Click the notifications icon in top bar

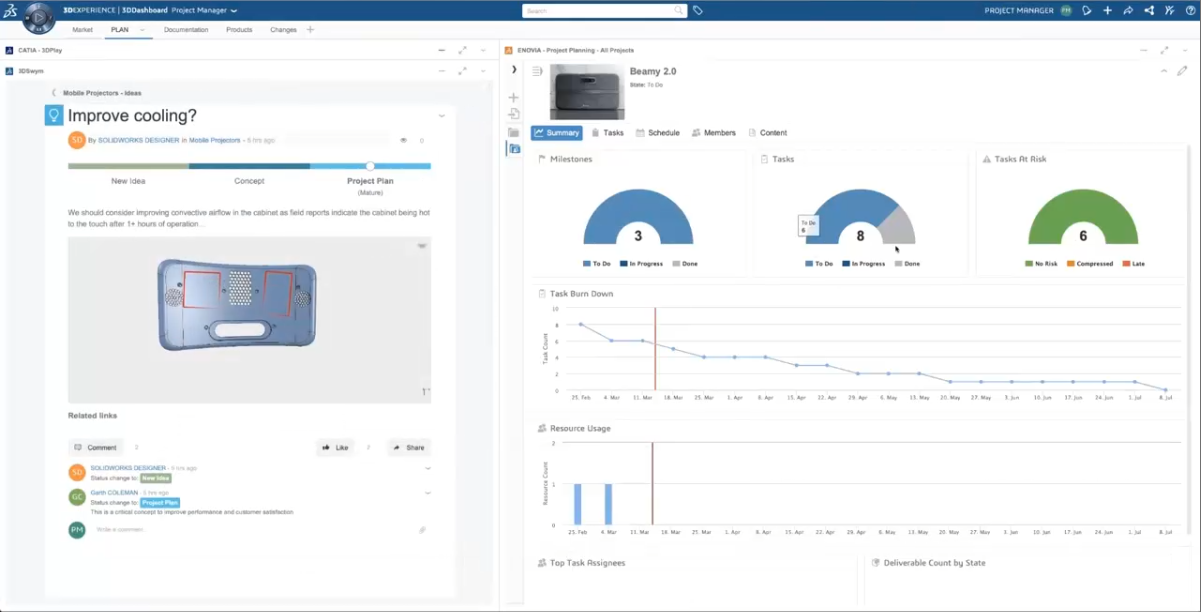coord(1087,10)
